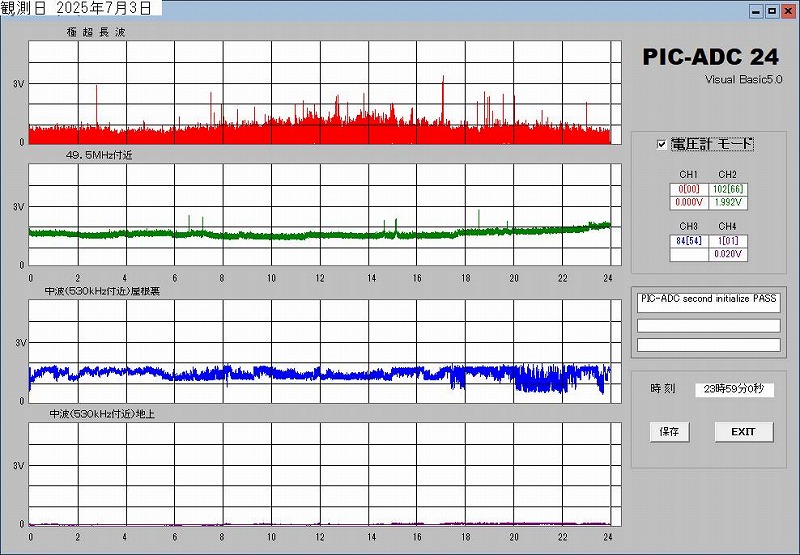Screen dimensions: 800x555
Task: Click the 23時59分0秒 time field
Action: (734, 389)
